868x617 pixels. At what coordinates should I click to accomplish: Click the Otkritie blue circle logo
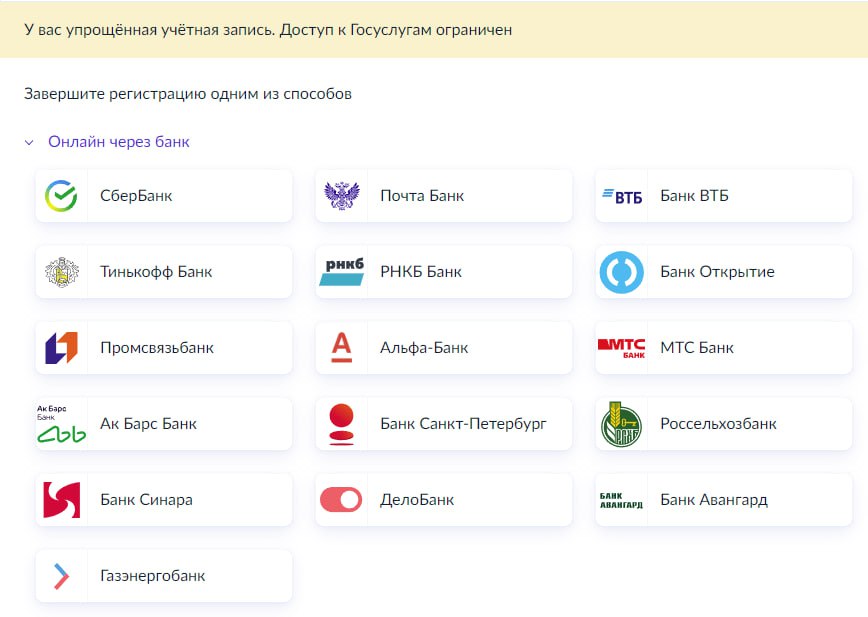tap(622, 272)
